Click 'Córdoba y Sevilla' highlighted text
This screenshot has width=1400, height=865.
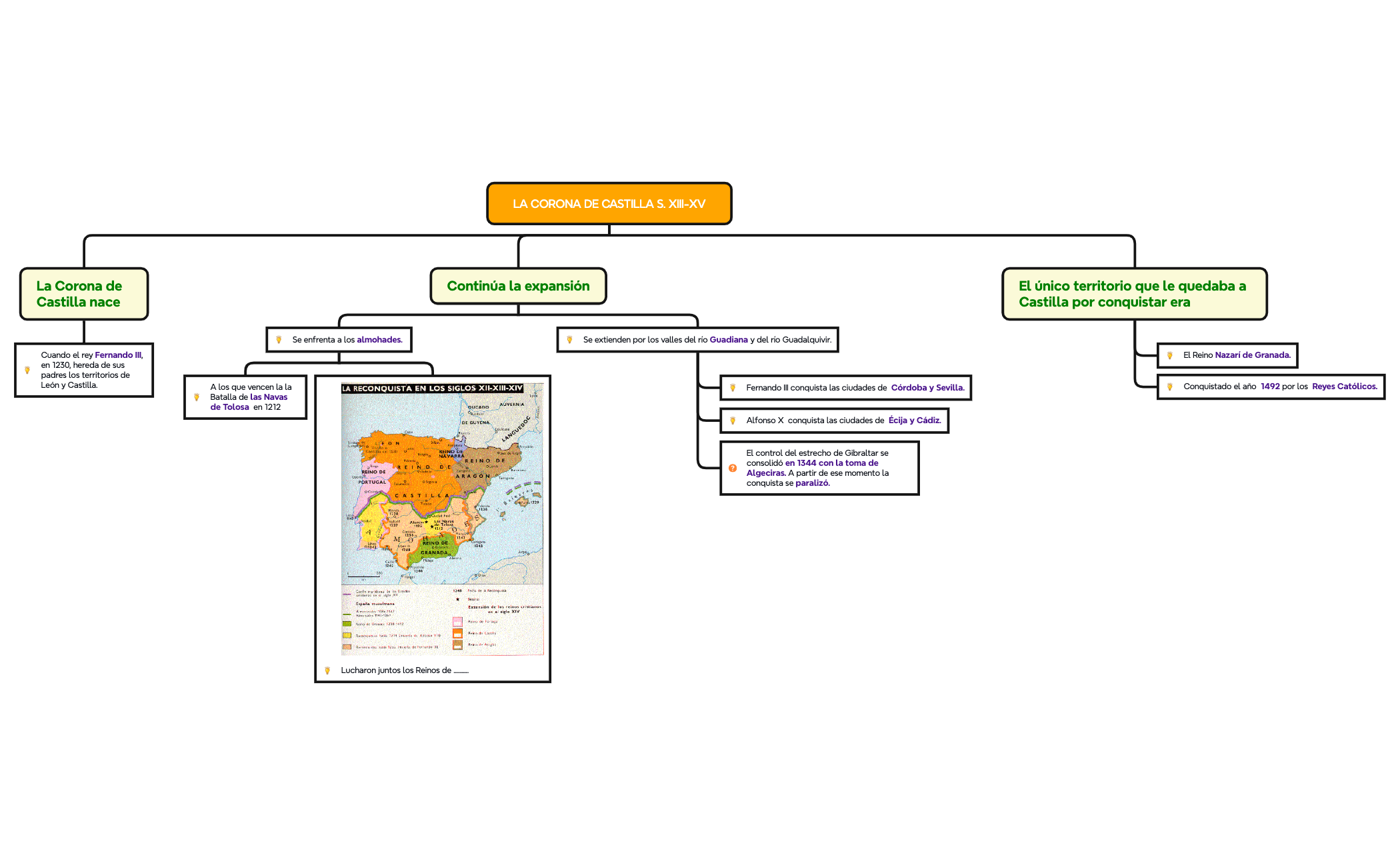pyautogui.click(x=927, y=388)
